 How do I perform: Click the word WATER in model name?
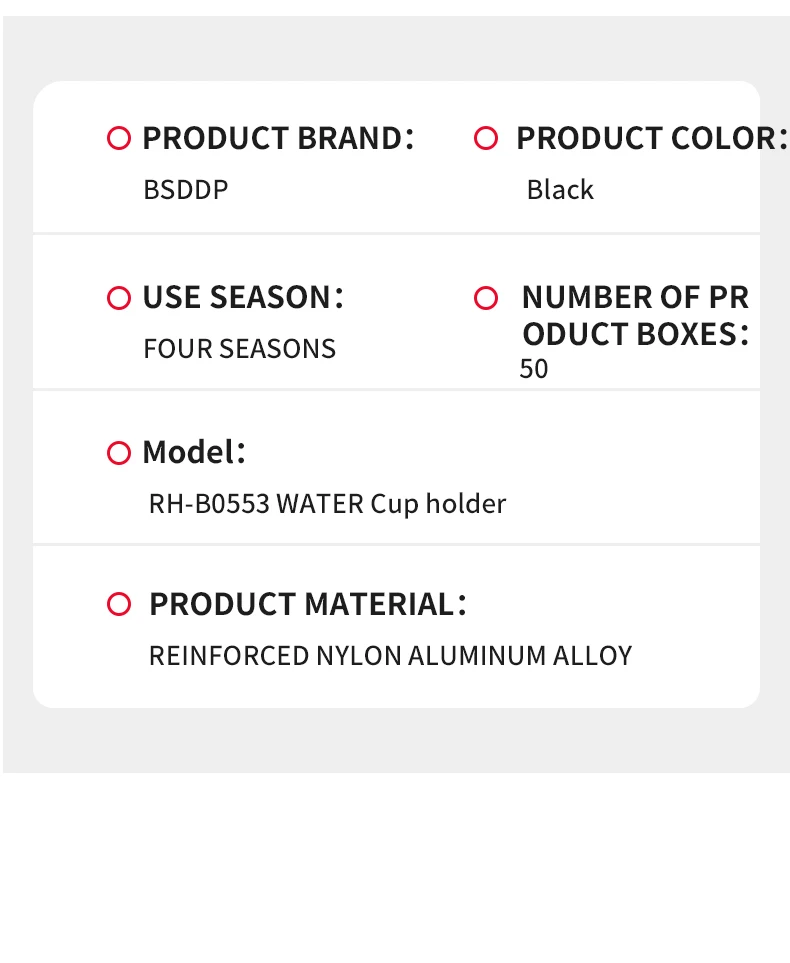tap(320, 503)
